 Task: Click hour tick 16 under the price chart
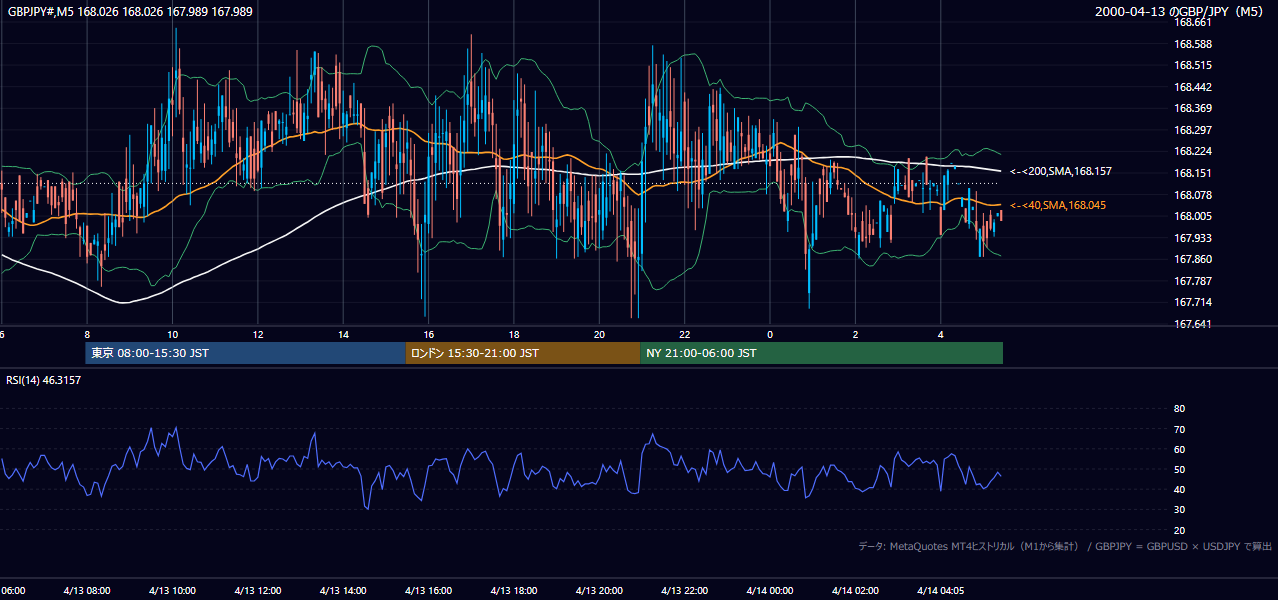coord(428,333)
